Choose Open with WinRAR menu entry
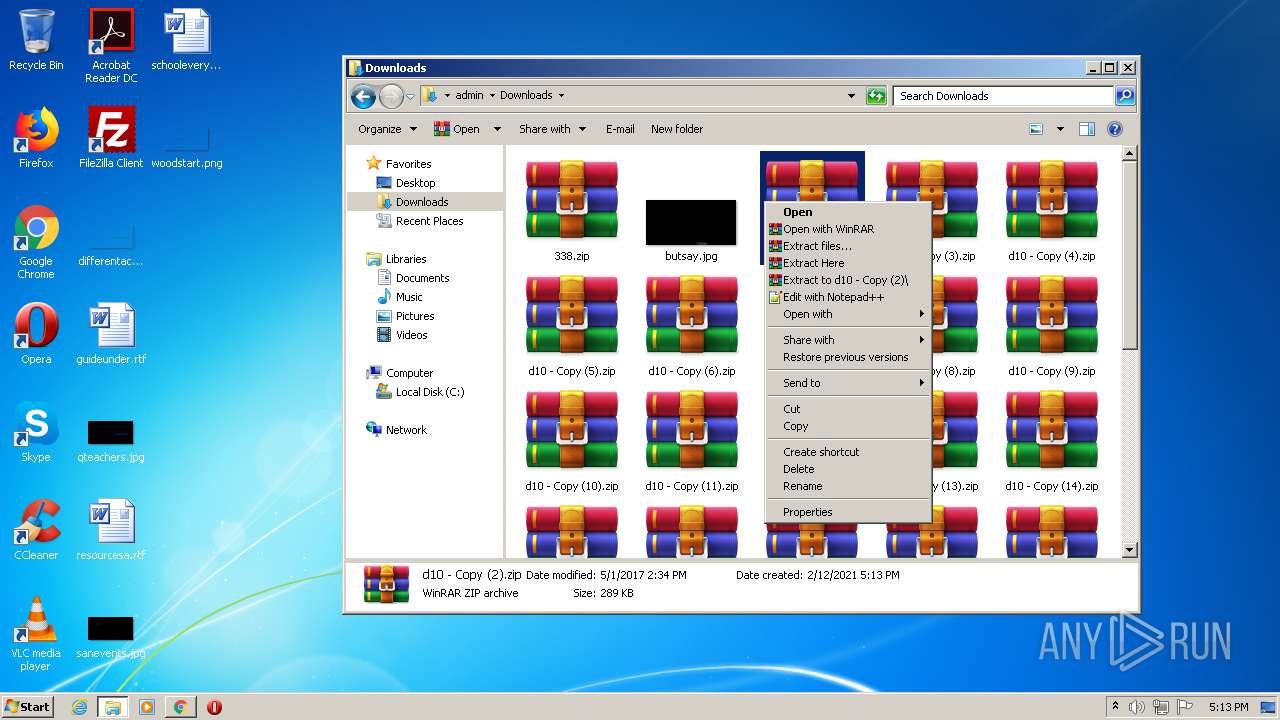 click(x=848, y=229)
